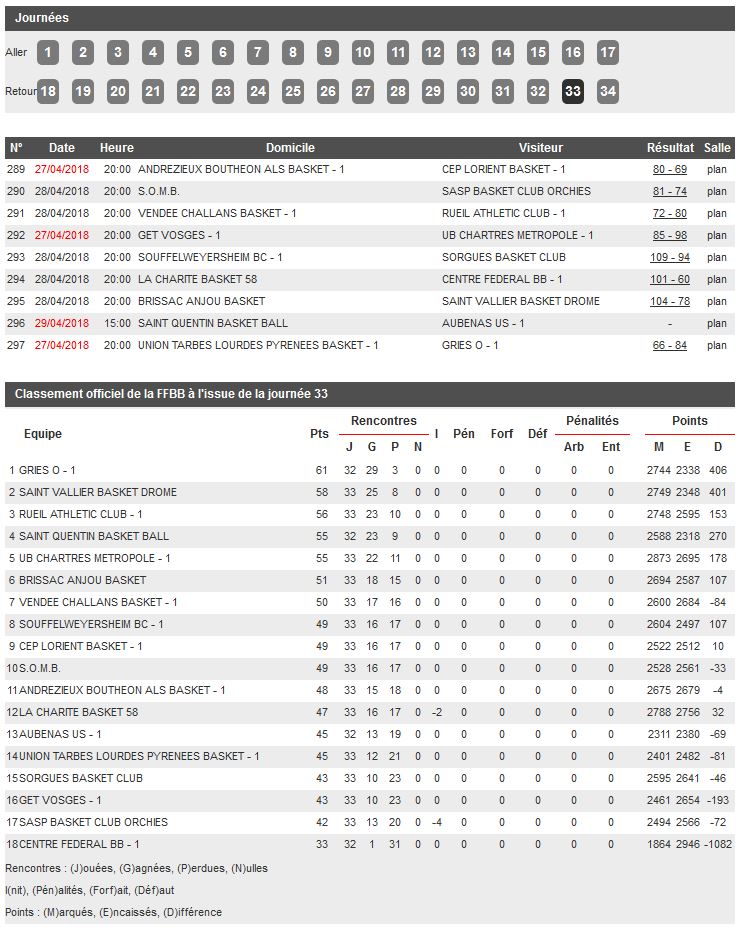This screenshot has width=744, height=929.
Task: Open the 72 - 80 score link
Action: coord(669,214)
